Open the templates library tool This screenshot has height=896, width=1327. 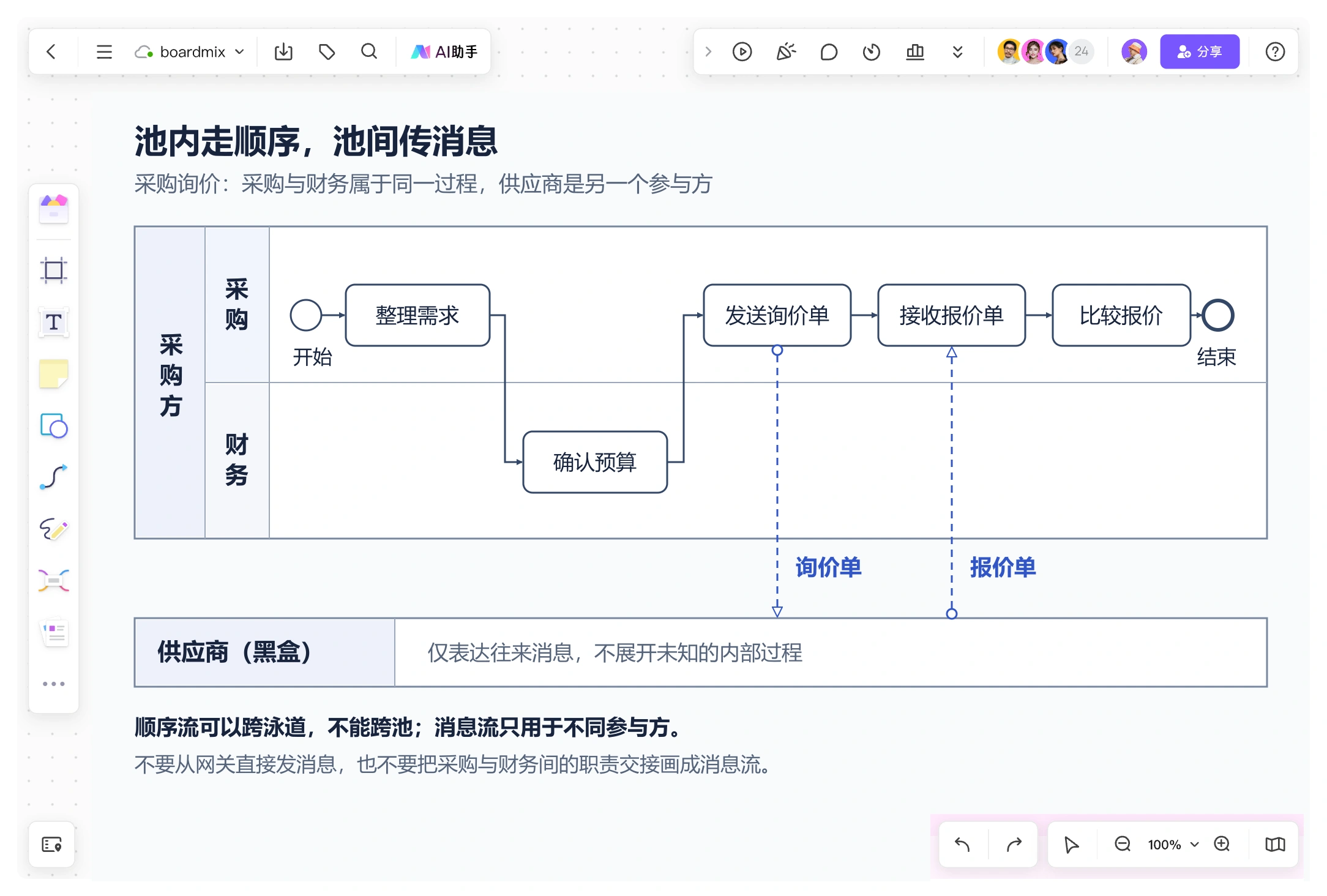[x=54, y=209]
